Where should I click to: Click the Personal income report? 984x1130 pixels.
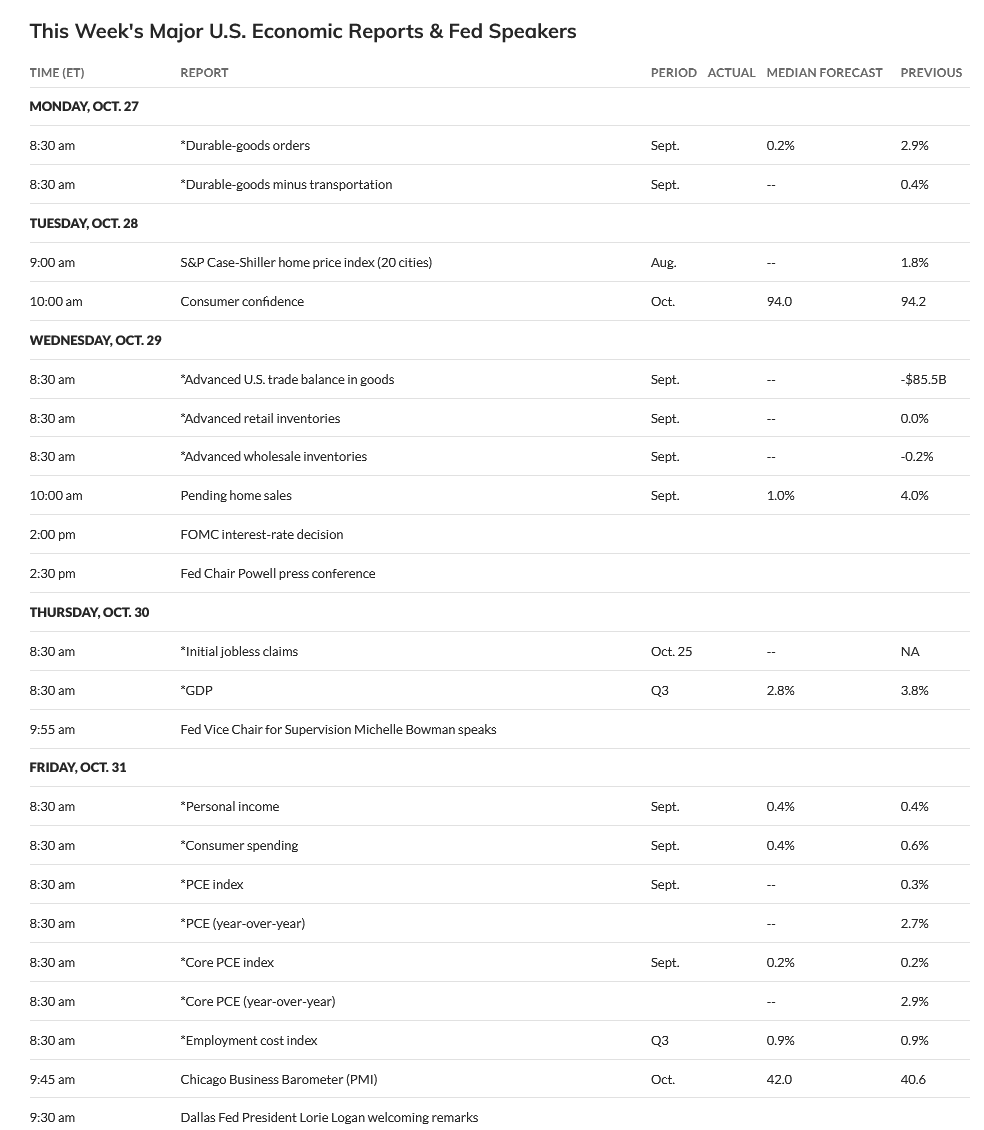click(230, 806)
